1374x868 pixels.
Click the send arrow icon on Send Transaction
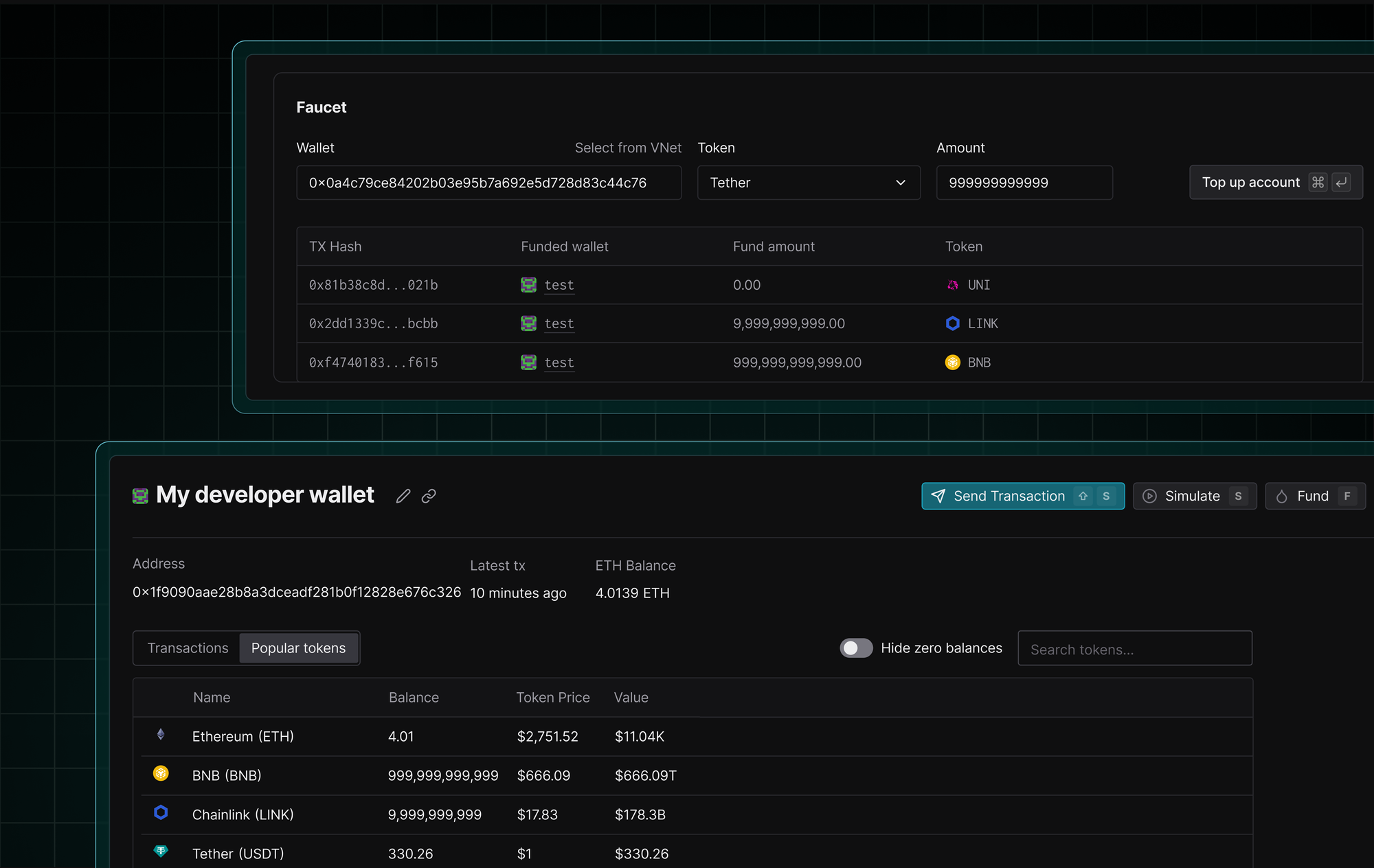(x=938, y=496)
